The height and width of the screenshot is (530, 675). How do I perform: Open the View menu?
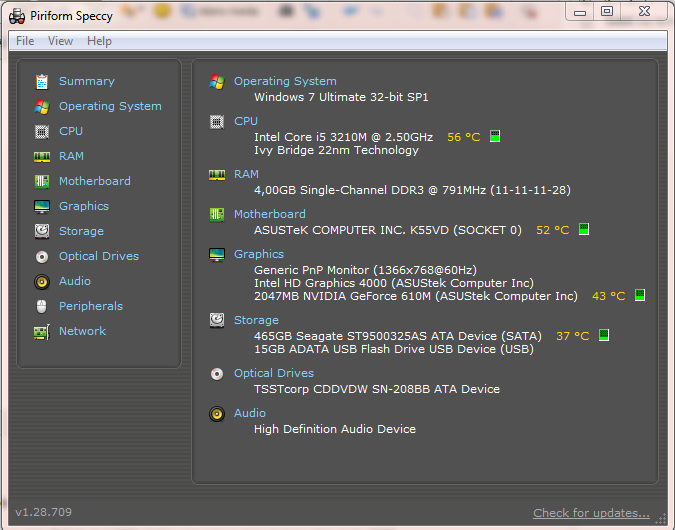(x=60, y=41)
